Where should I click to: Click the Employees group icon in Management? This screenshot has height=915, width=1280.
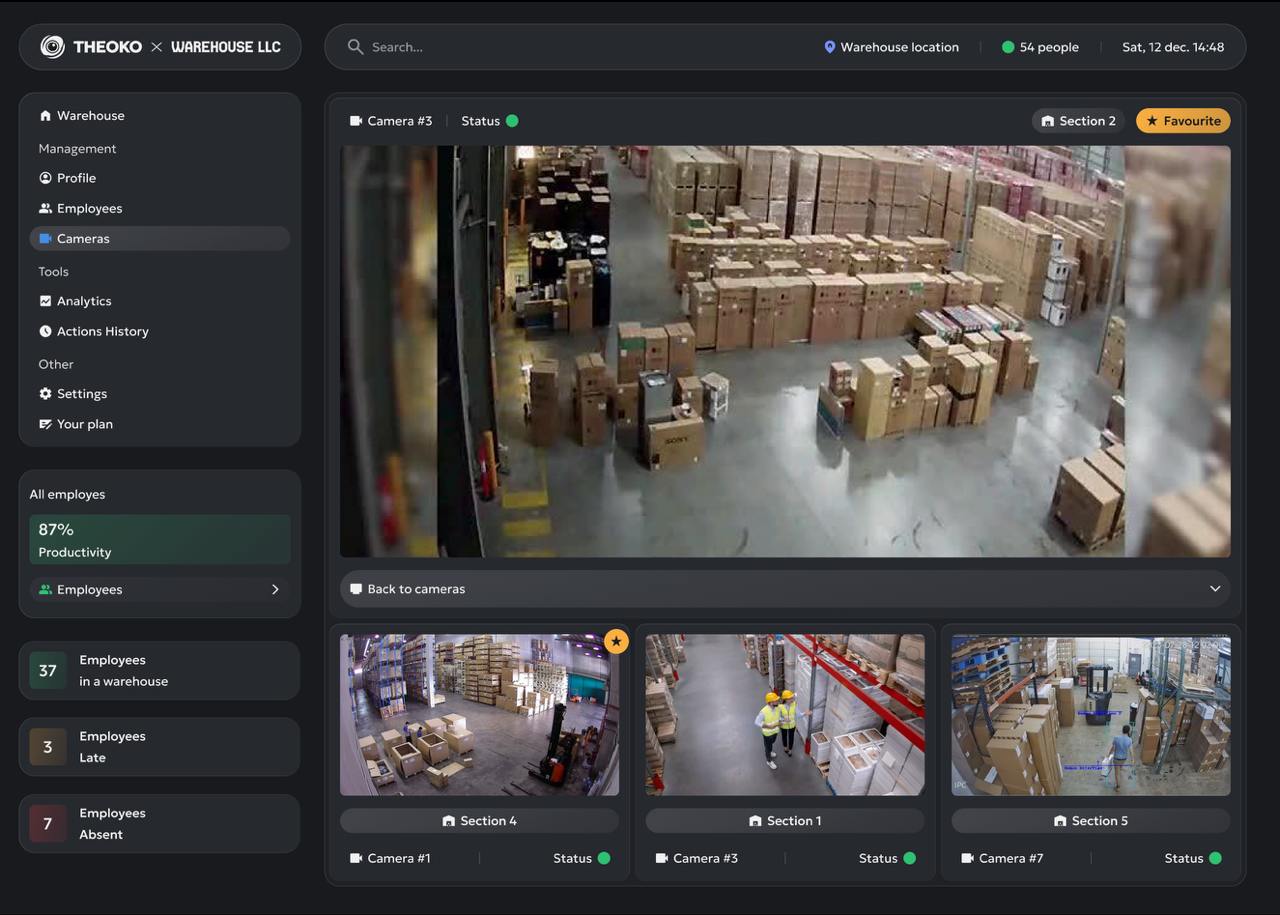(x=45, y=208)
